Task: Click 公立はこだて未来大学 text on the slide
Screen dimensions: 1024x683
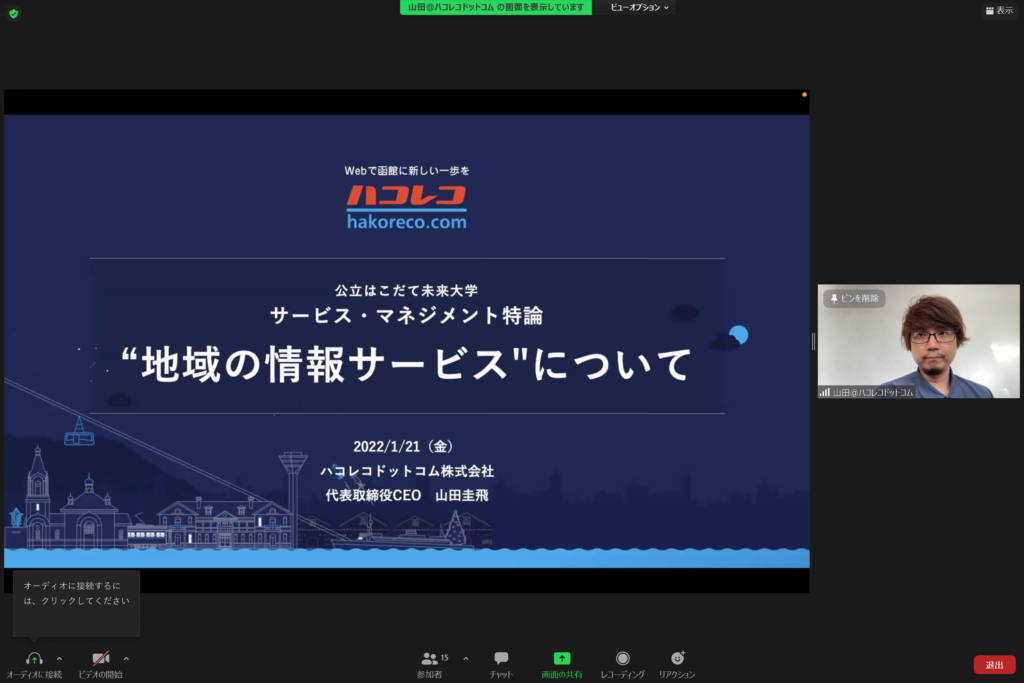Action: coord(406,291)
